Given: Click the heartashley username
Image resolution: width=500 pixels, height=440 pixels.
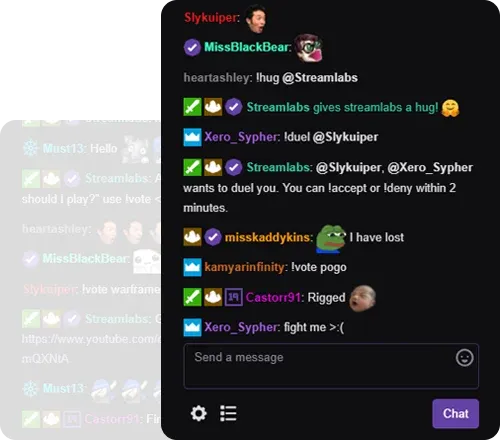Looking at the screenshot, I should point(216,78).
